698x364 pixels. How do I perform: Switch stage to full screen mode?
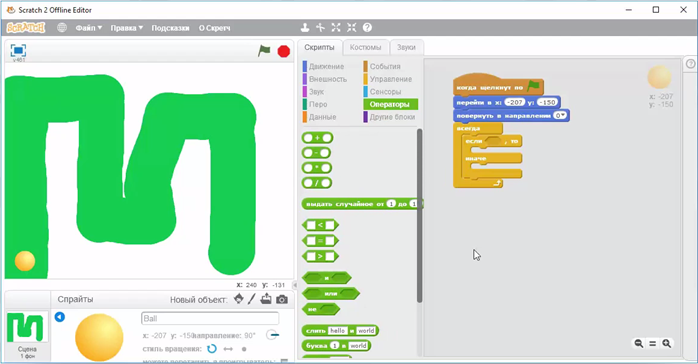(18, 50)
